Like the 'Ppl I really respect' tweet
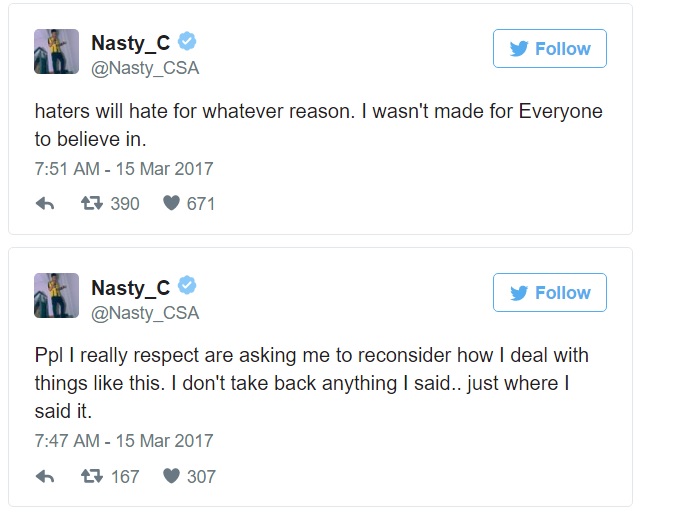 171,476
